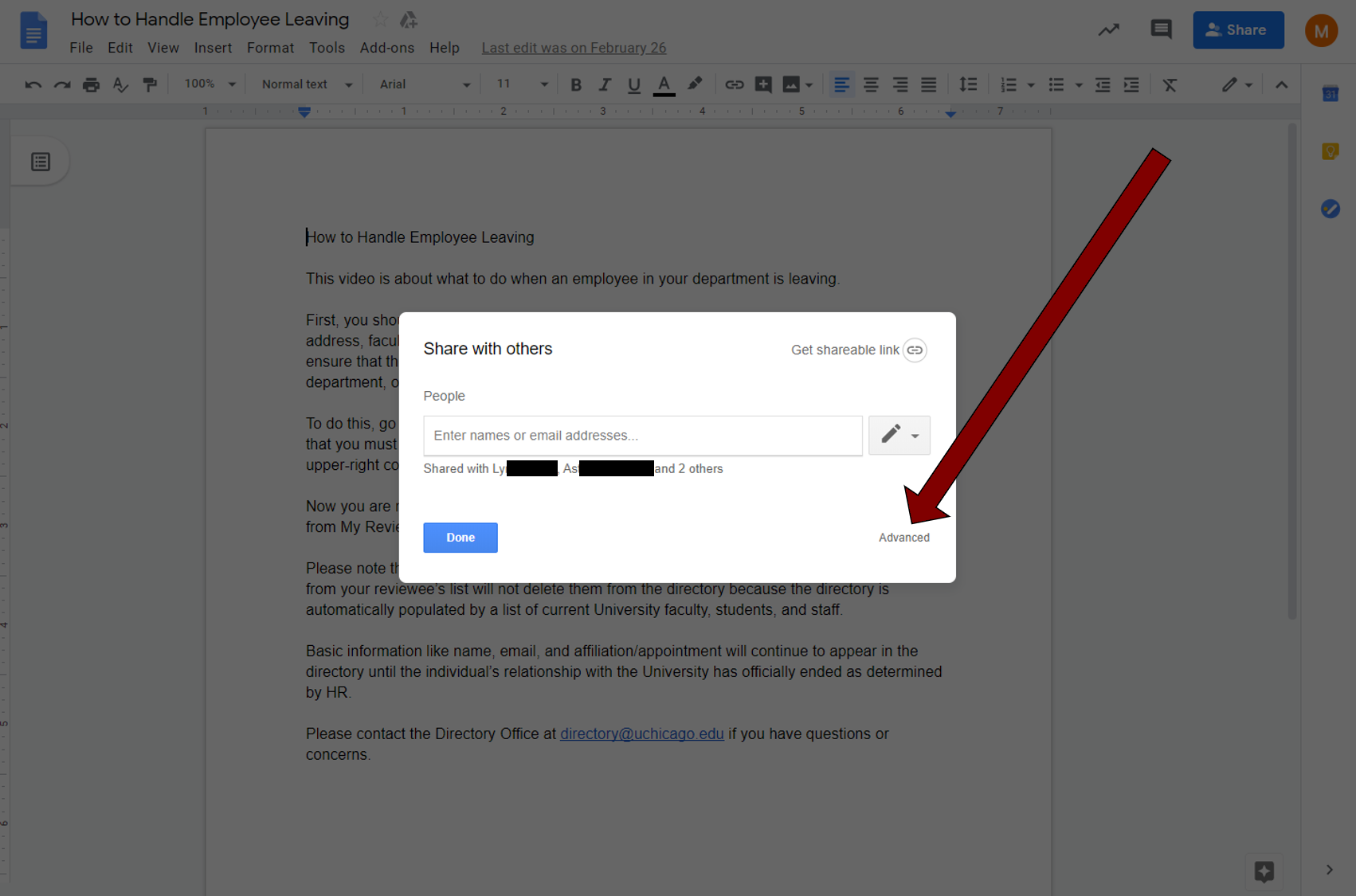
Task: Open the Google Calendar sidebar panel
Action: coord(1330,93)
